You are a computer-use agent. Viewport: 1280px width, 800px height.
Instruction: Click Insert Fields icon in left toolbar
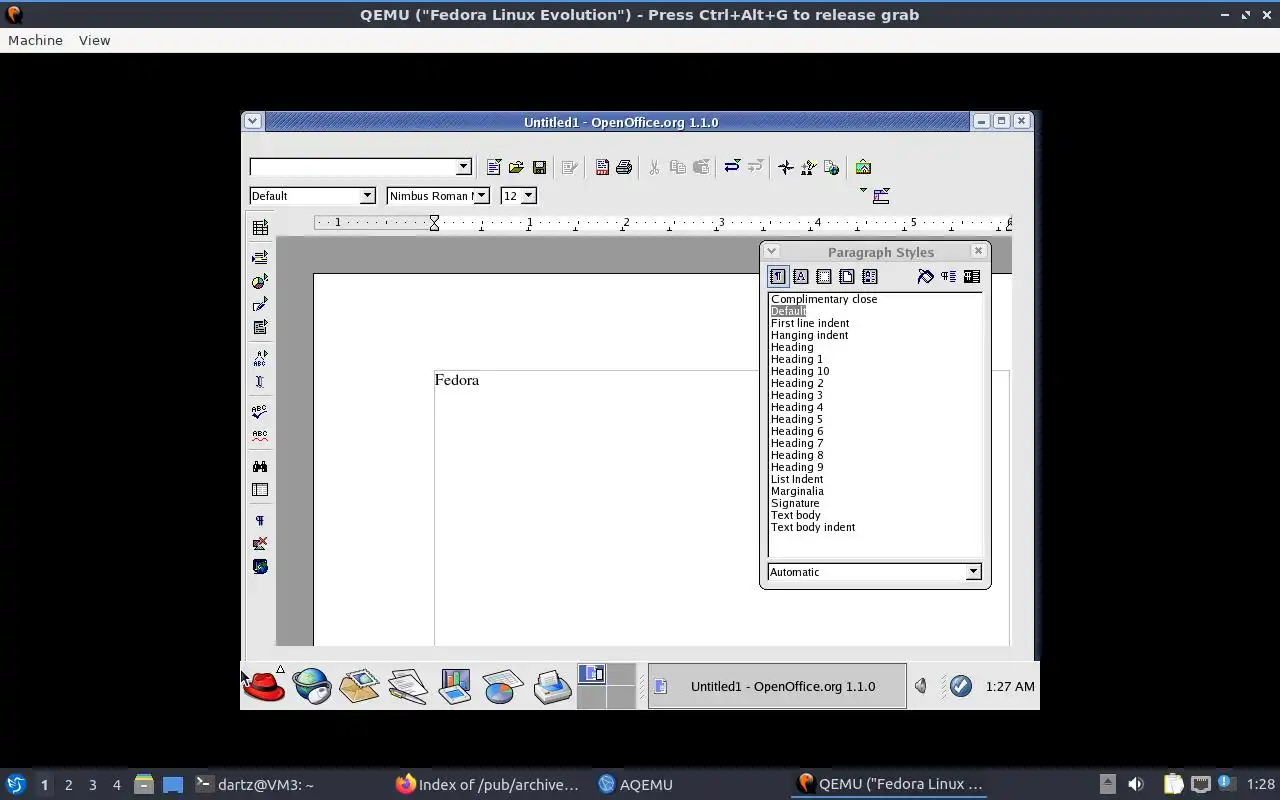click(260, 258)
